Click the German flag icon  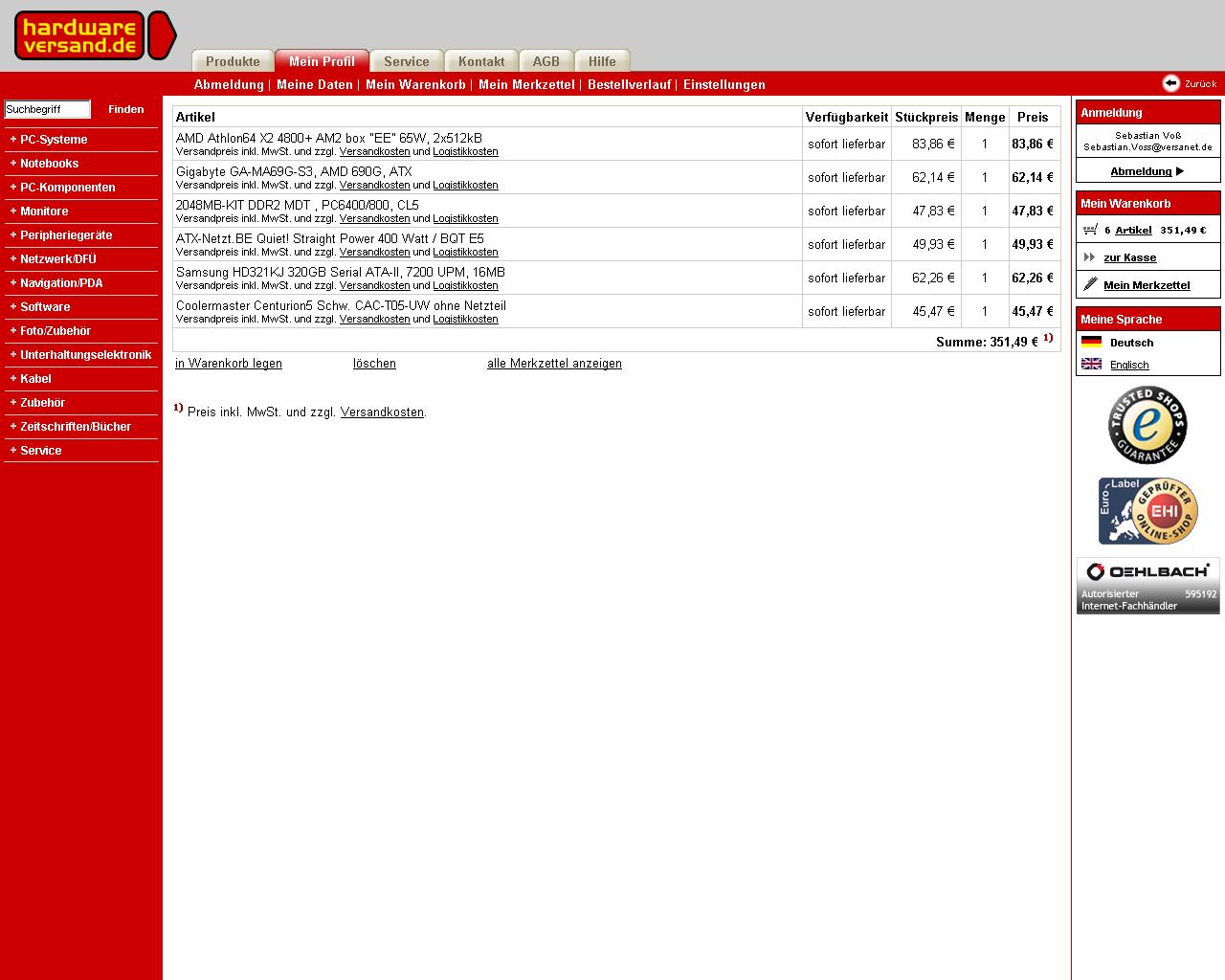pyautogui.click(x=1091, y=342)
